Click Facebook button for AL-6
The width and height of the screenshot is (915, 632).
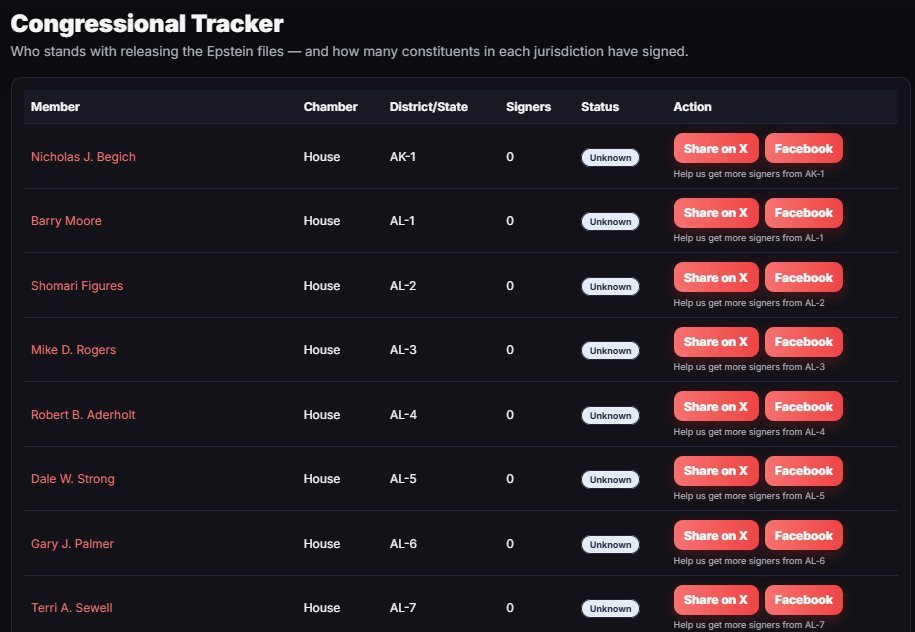pyautogui.click(x=804, y=536)
